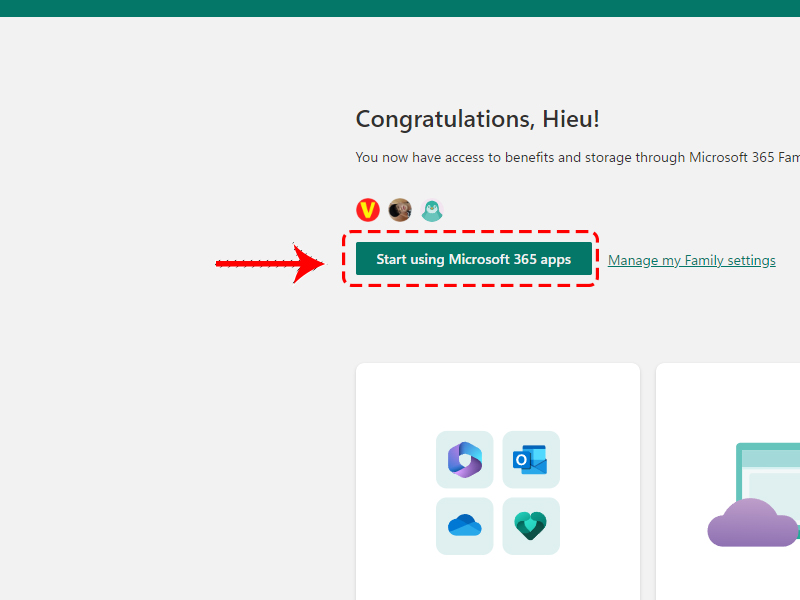Click the Family Safety heart icon
800x600 pixels.
pyautogui.click(x=531, y=526)
